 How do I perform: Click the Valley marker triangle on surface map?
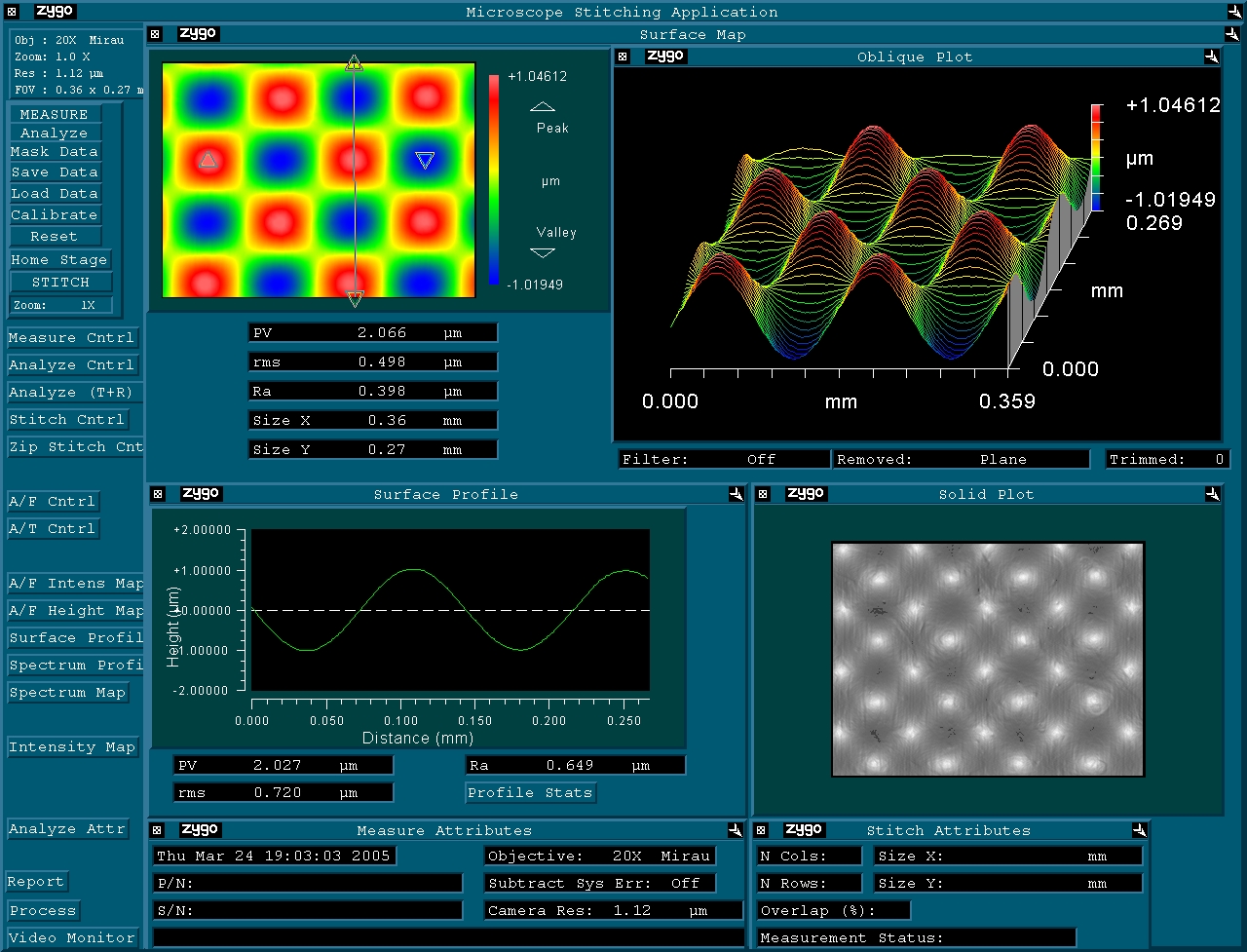coord(425,160)
